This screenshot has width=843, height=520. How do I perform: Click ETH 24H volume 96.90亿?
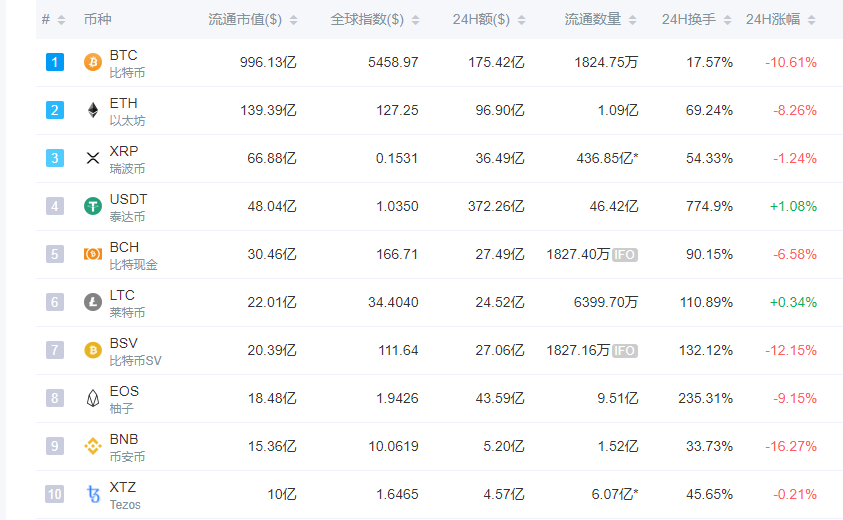[500, 110]
